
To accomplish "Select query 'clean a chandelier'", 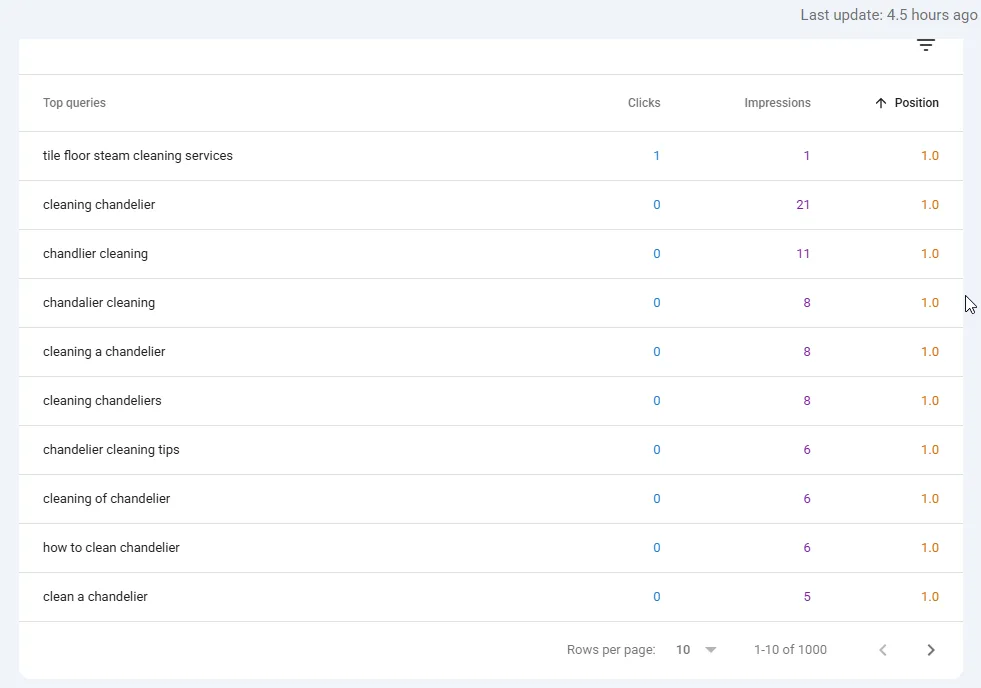I will pos(95,597).
